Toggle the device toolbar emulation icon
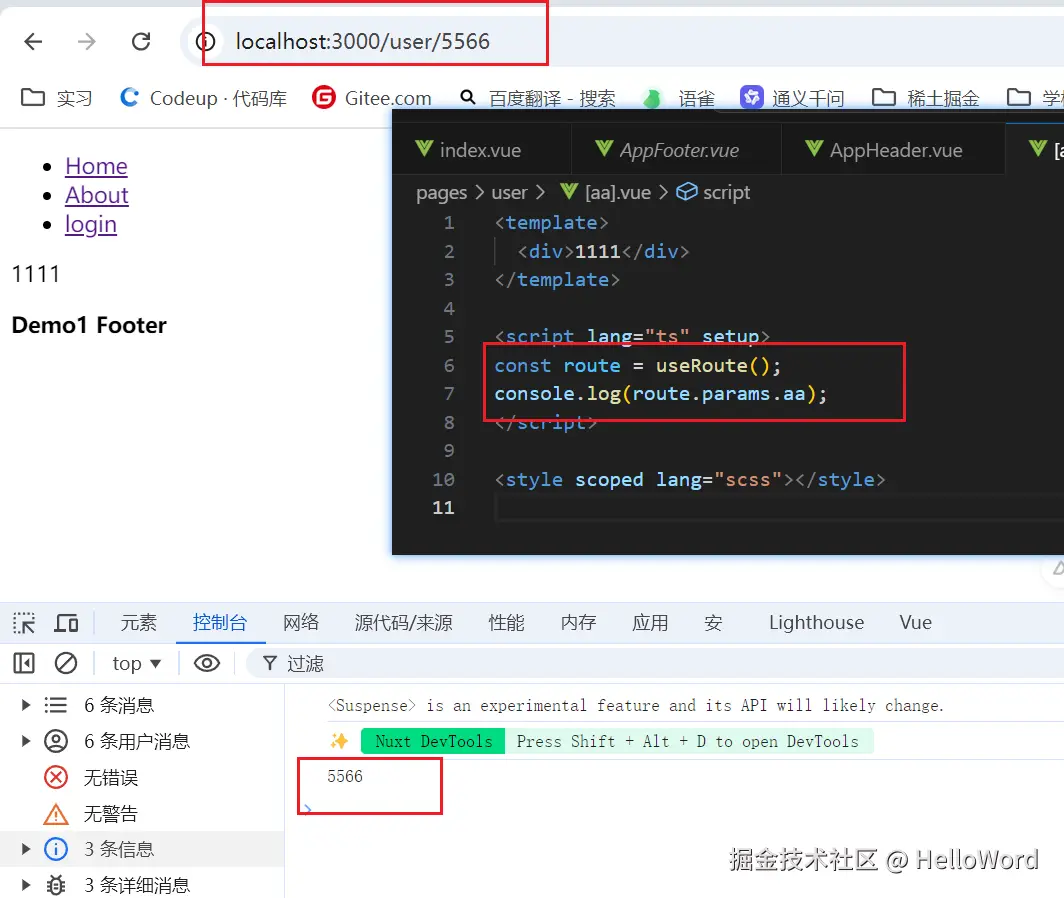 tap(66, 623)
